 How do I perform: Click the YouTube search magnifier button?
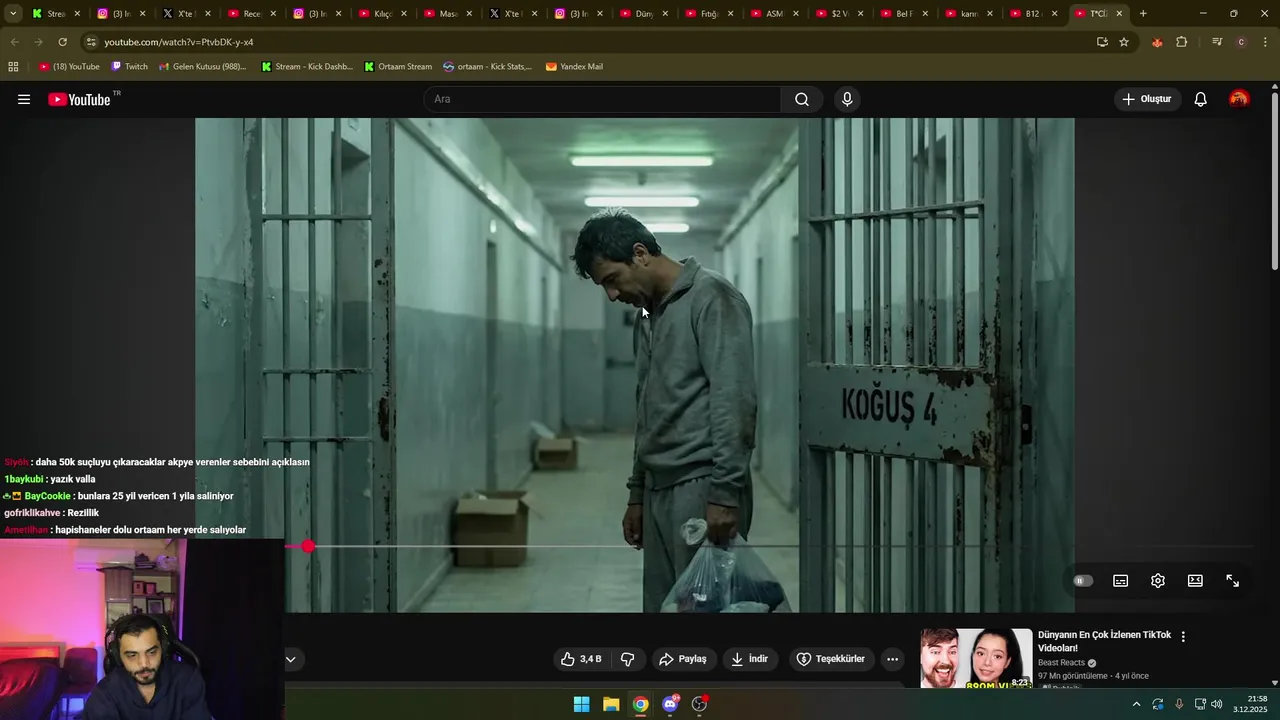pyautogui.click(x=802, y=99)
